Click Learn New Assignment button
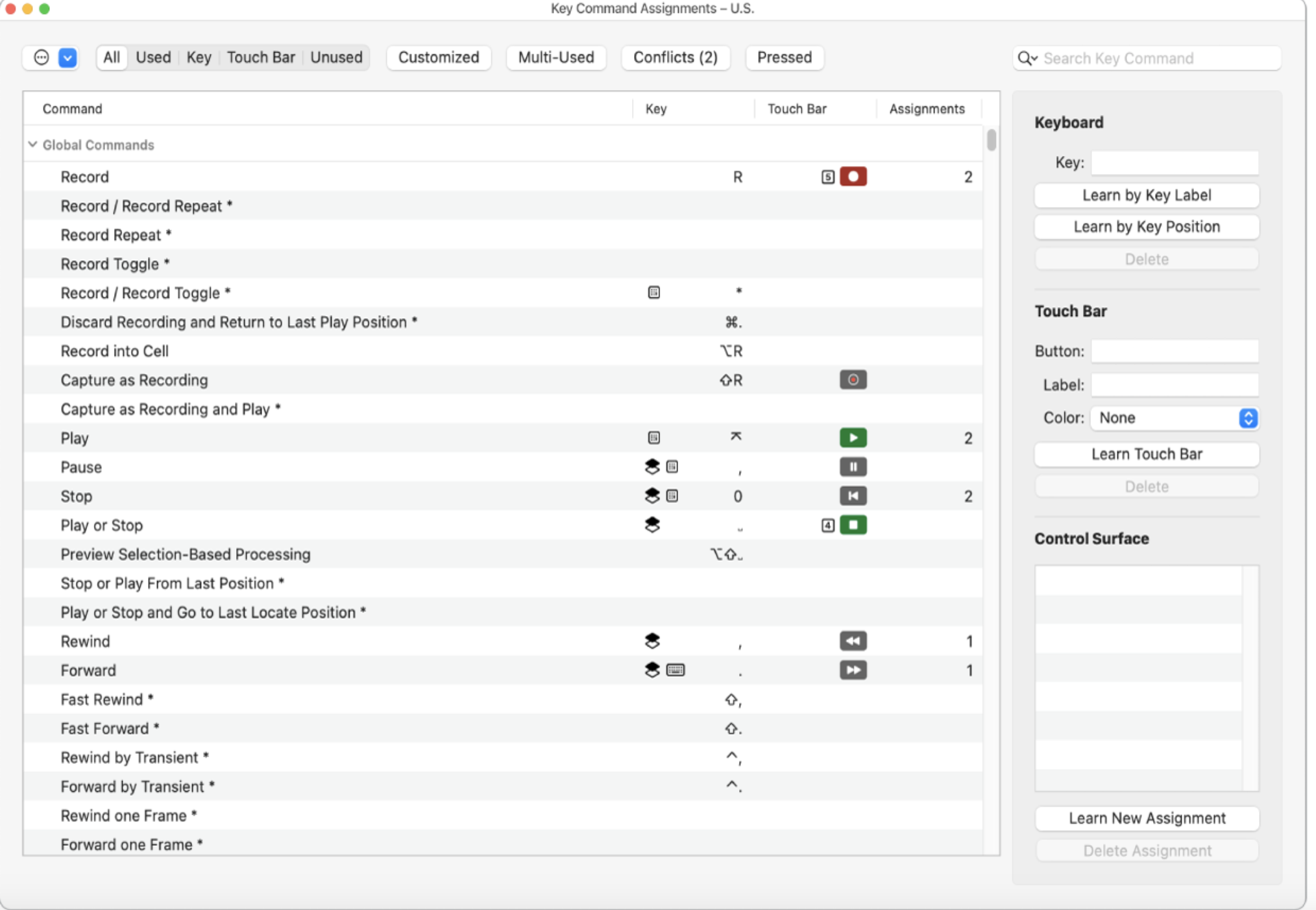 [x=1147, y=818]
